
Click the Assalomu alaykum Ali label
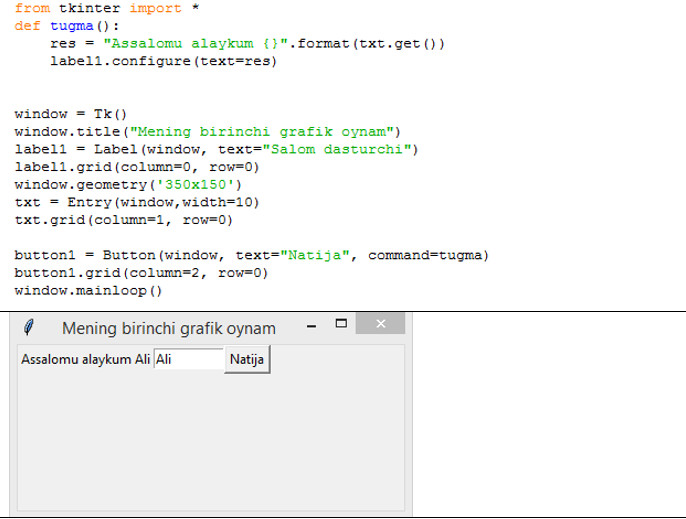tap(86, 359)
